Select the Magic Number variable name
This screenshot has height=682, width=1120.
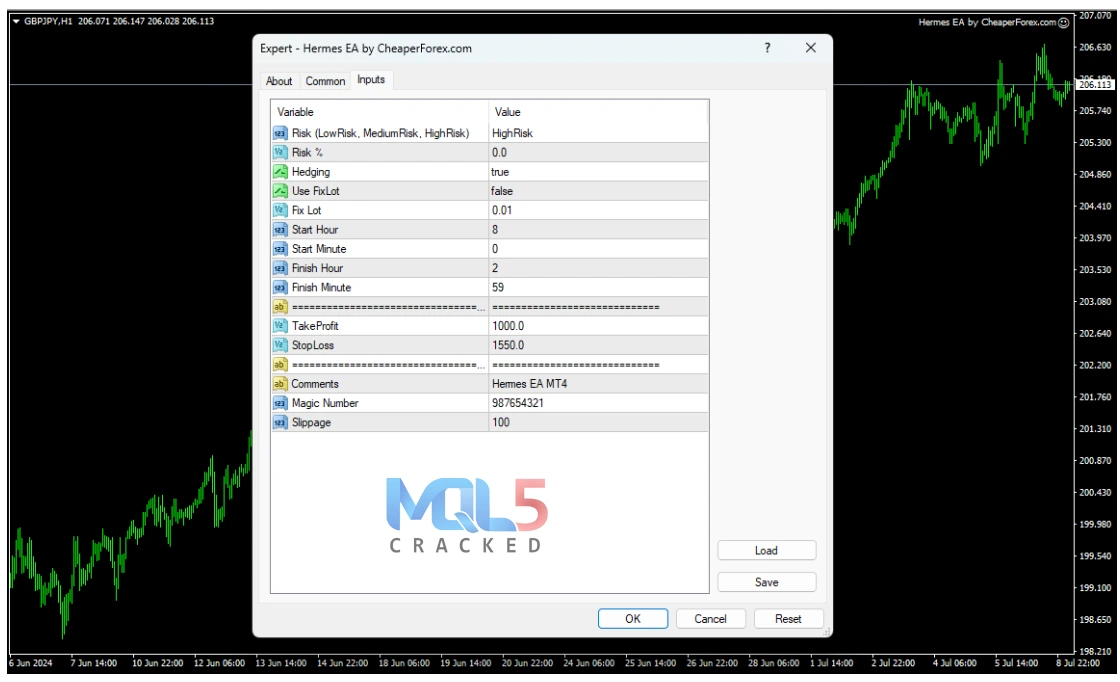coord(325,403)
